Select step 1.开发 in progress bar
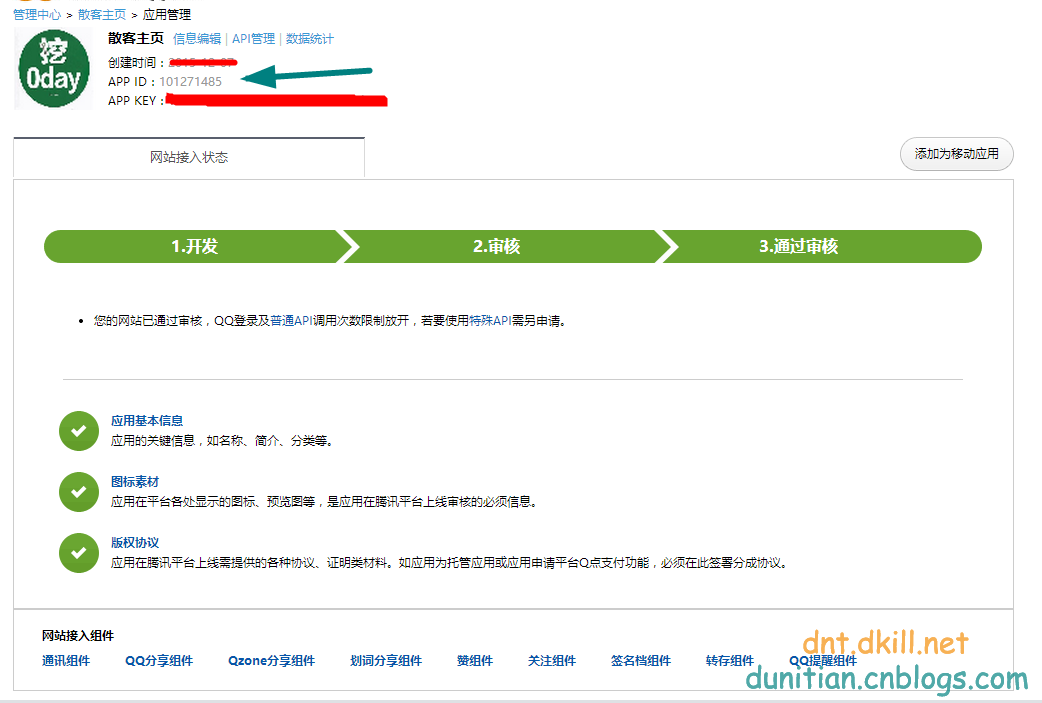This screenshot has width=1042, height=703. [x=195, y=247]
